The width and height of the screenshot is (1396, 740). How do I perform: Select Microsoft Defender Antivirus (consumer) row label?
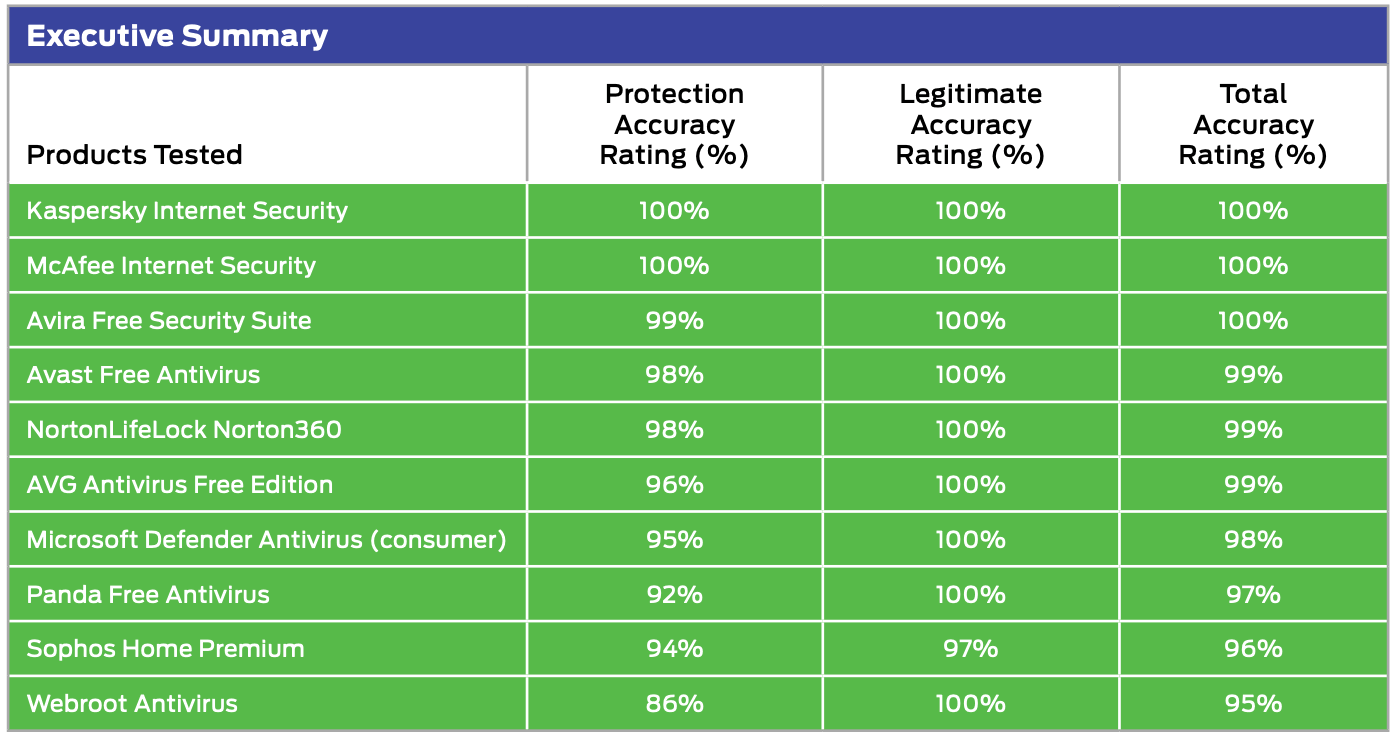pos(266,540)
